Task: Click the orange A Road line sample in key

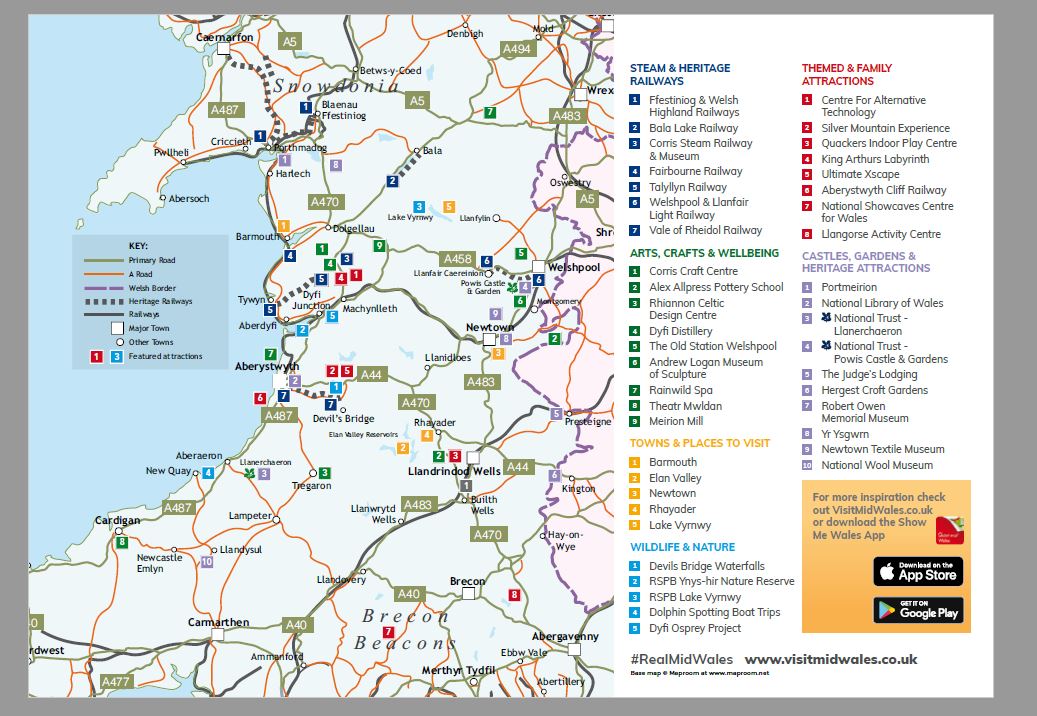Action: click(x=104, y=274)
